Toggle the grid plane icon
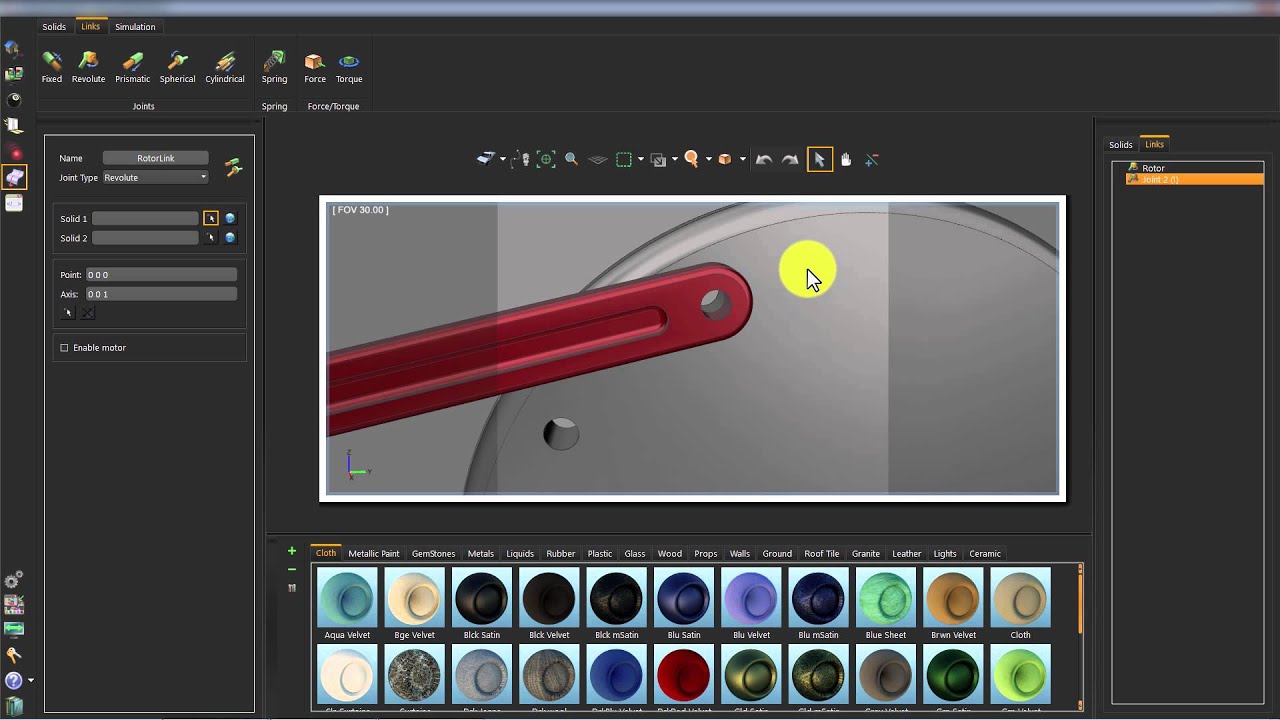The image size is (1280, 720). click(598, 159)
